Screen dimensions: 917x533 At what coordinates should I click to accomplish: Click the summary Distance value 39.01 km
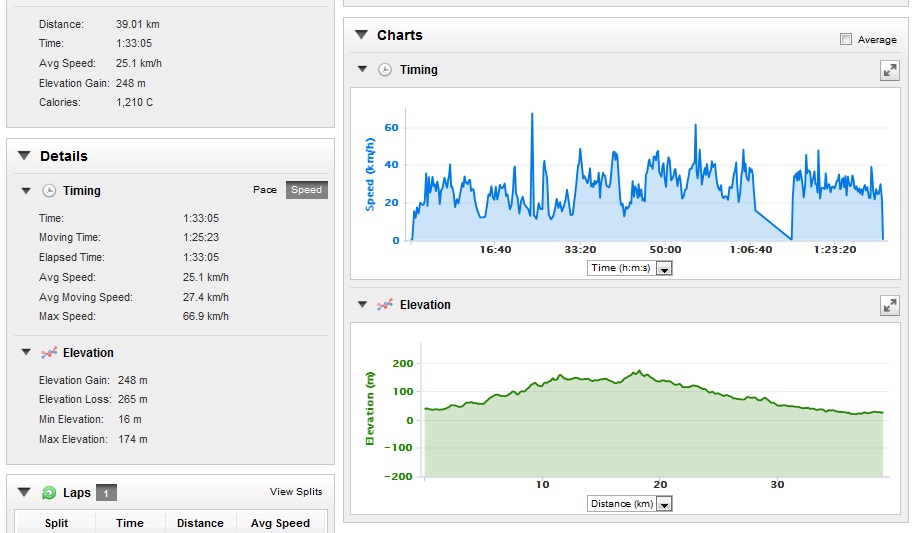137,25
